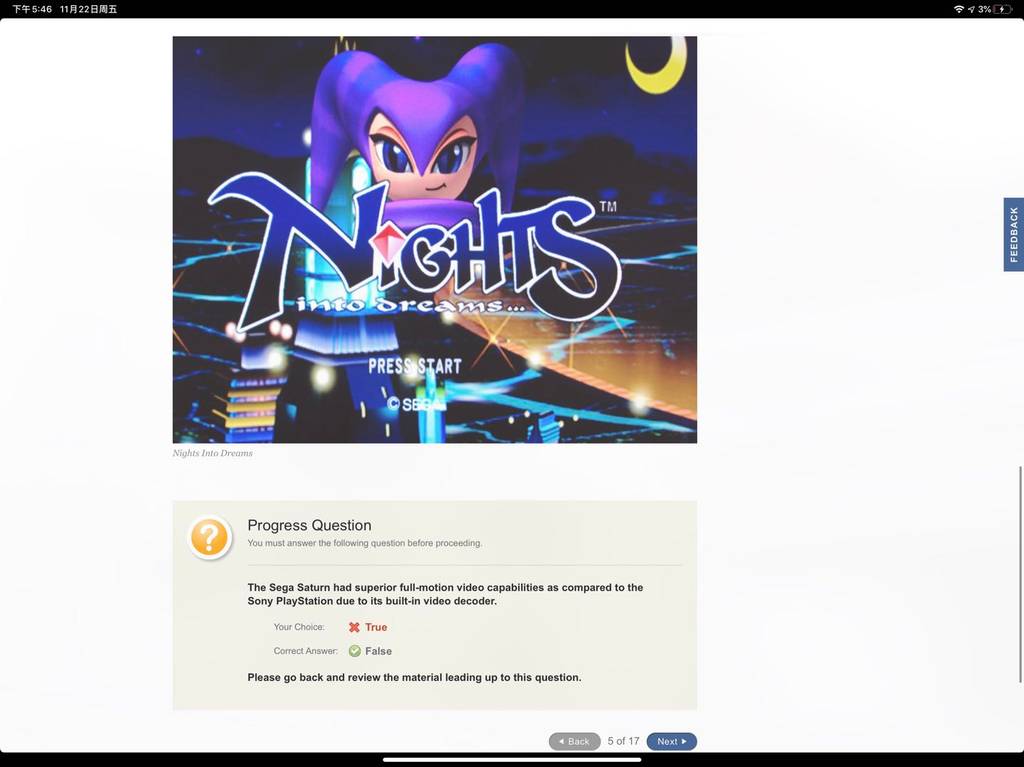Tap the 3% battery percentage text
Viewport: 1024px width, 767px height.
tap(984, 9)
